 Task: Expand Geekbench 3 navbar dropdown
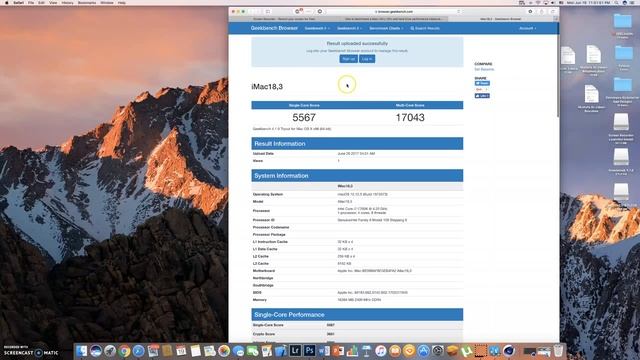(349, 28)
